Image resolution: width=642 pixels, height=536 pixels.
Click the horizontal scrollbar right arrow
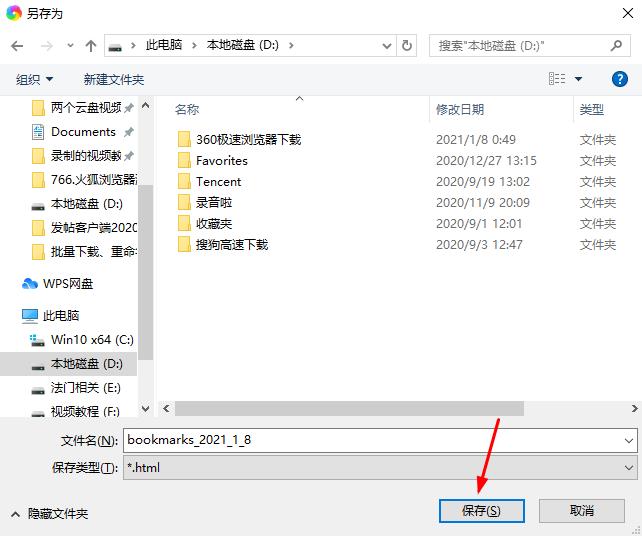click(634, 408)
